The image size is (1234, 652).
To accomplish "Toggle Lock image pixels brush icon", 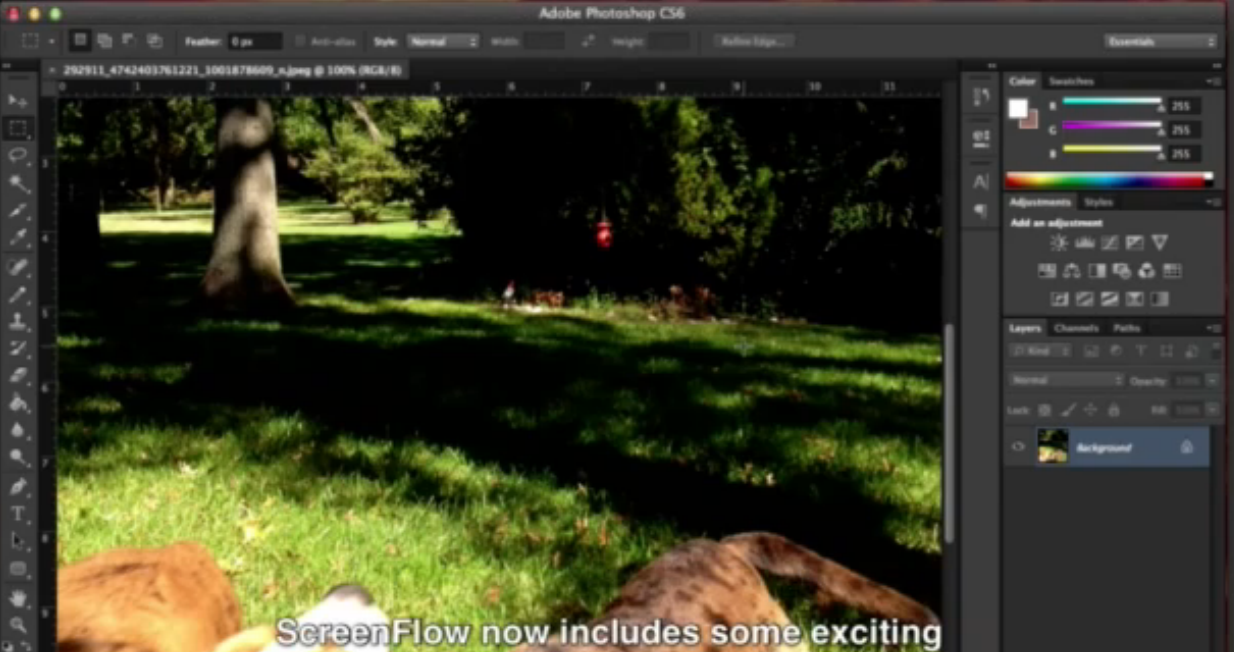I will (x=1068, y=410).
